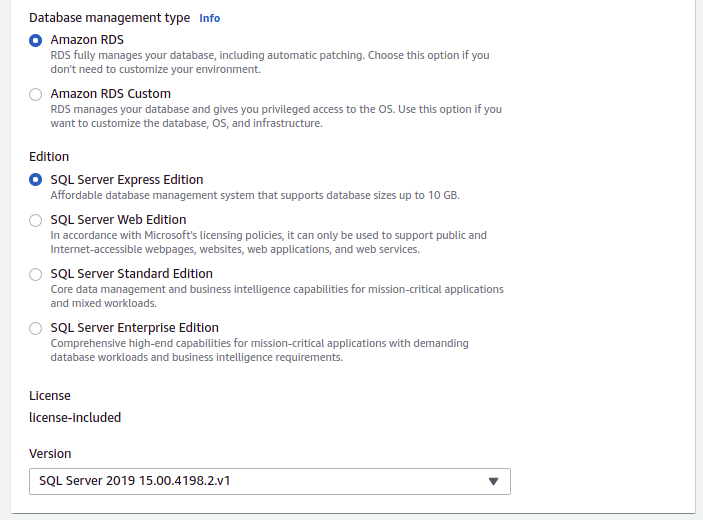The image size is (703, 520).
Task: Click the SQL Server Standard Edition label
Action: (x=132, y=273)
